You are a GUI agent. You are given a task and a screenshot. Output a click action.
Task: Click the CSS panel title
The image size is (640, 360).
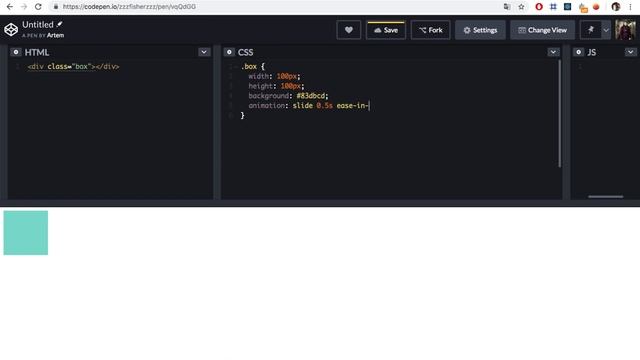pyautogui.click(x=246, y=52)
